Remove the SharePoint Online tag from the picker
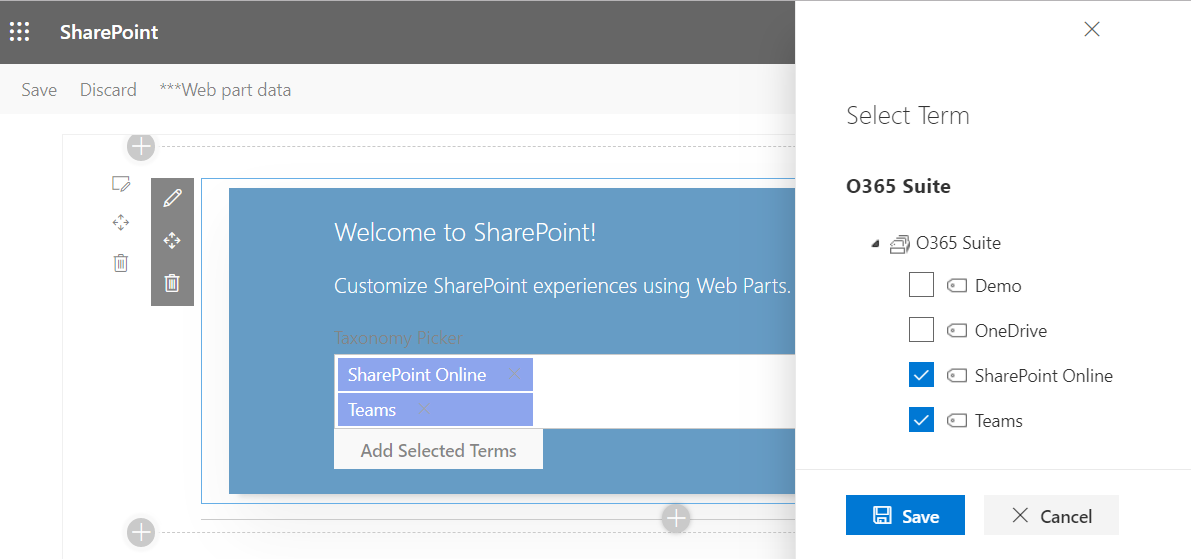Viewport: 1191px width, 559px height. tap(515, 375)
